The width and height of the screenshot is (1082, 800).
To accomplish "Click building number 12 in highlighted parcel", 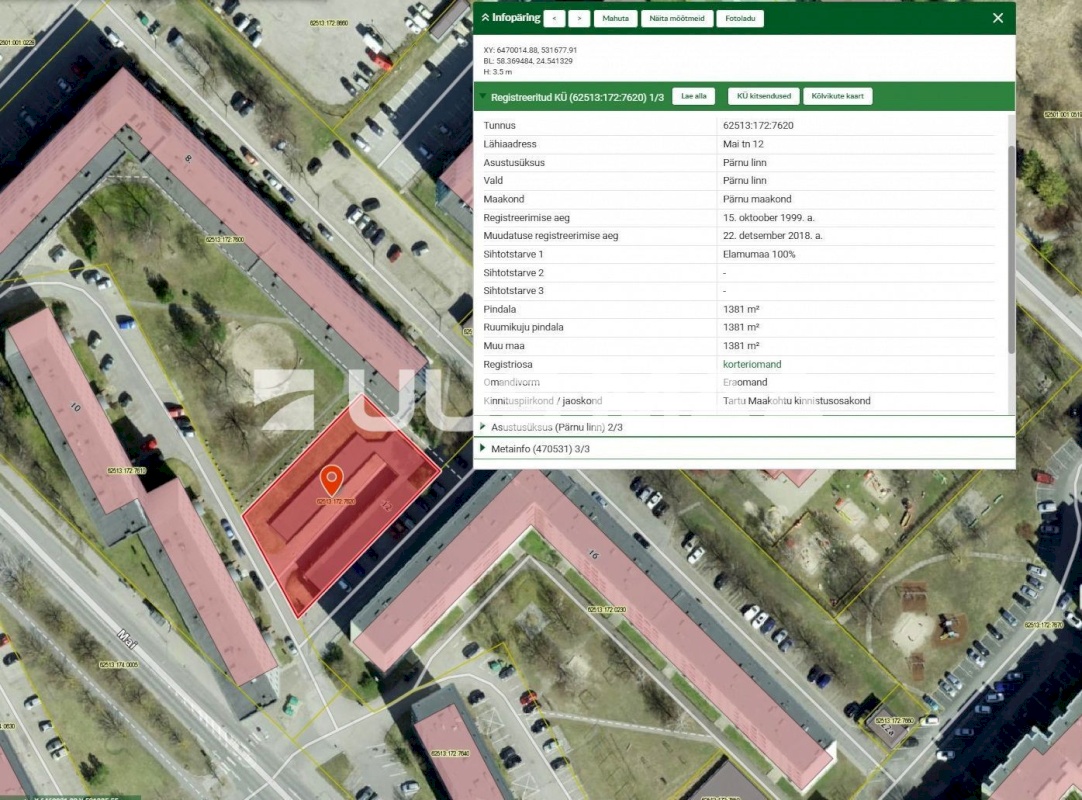I will (386, 506).
